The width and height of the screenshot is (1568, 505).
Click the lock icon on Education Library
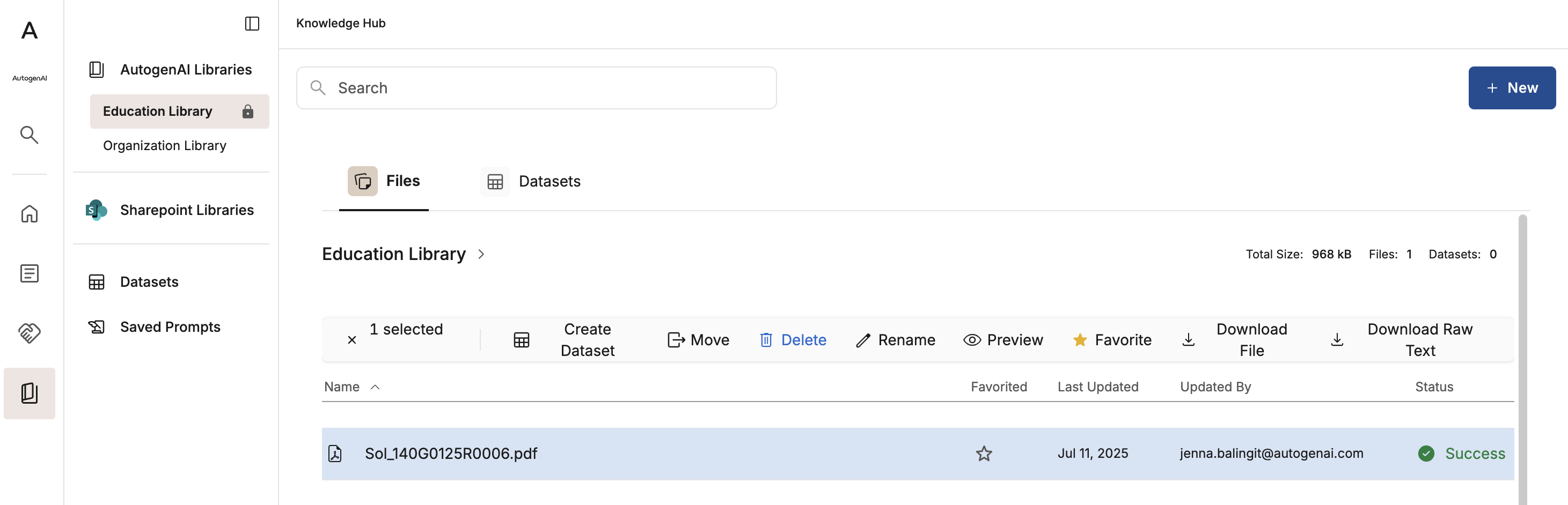[x=248, y=112]
